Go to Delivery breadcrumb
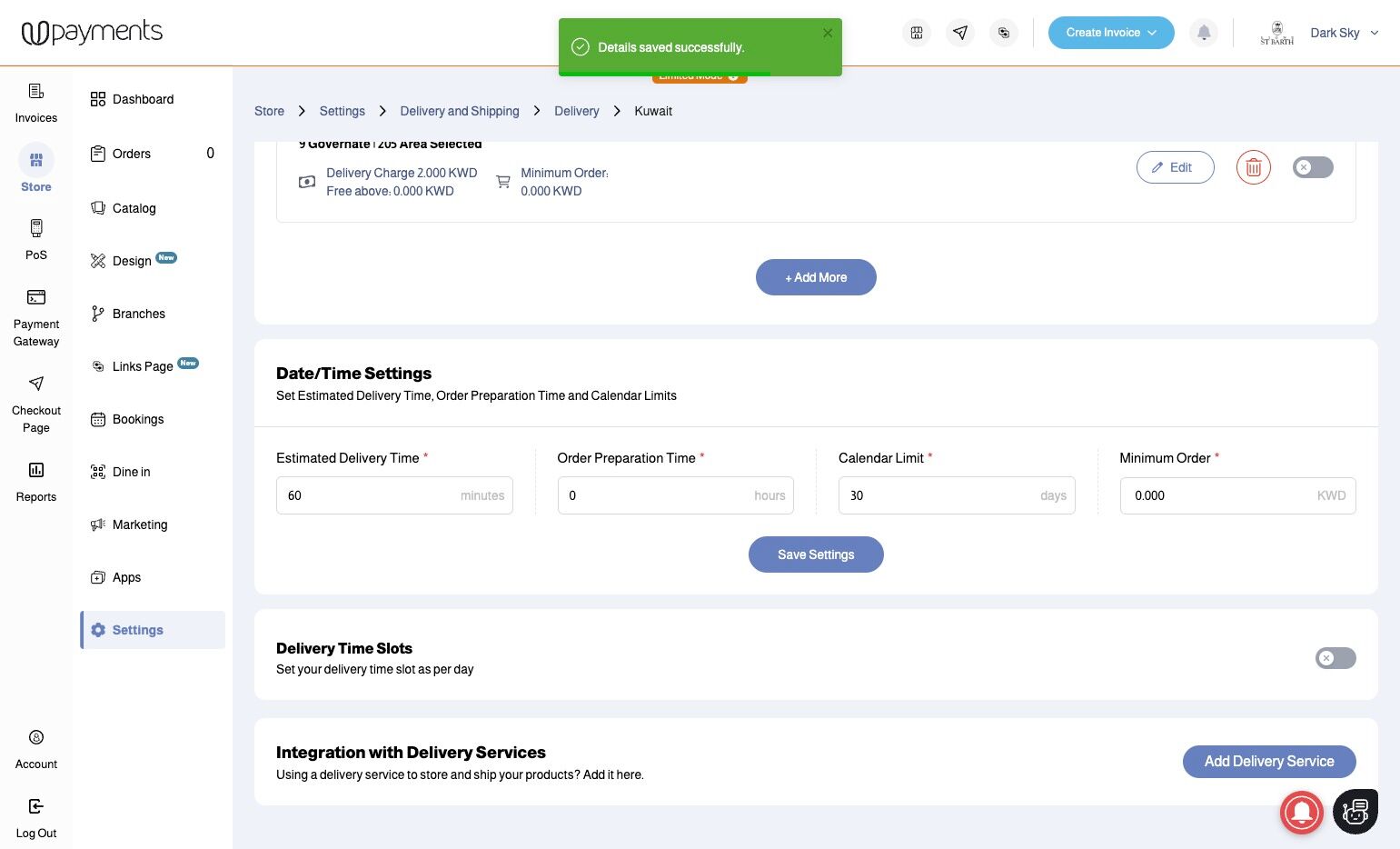 pyautogui.click(x=577, y=111)
